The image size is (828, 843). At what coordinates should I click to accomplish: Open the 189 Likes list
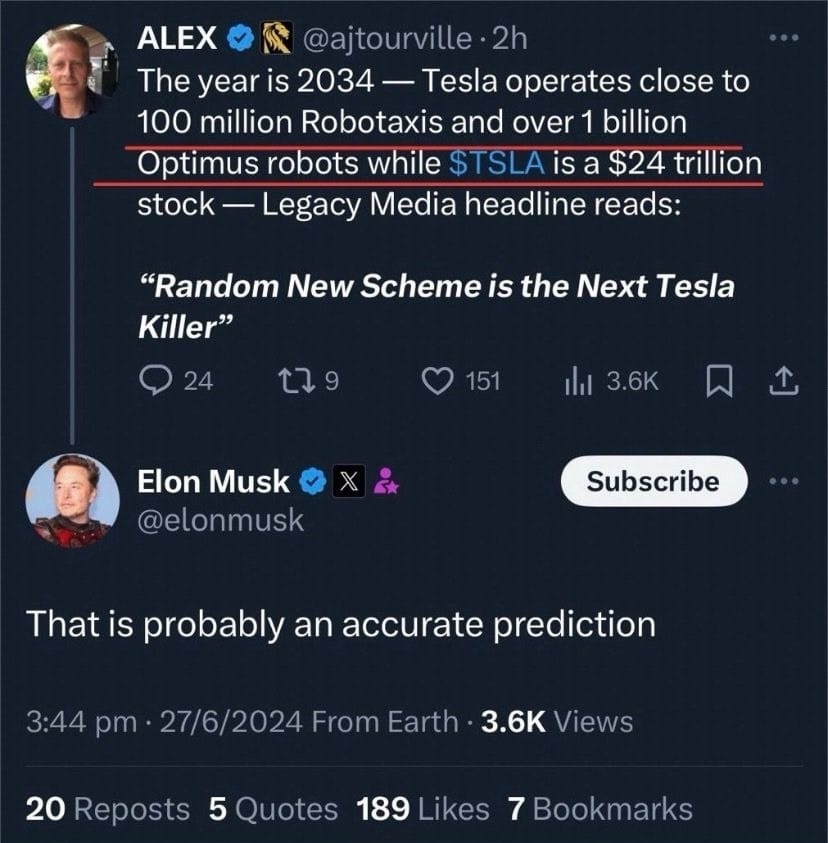click(423, 809)
